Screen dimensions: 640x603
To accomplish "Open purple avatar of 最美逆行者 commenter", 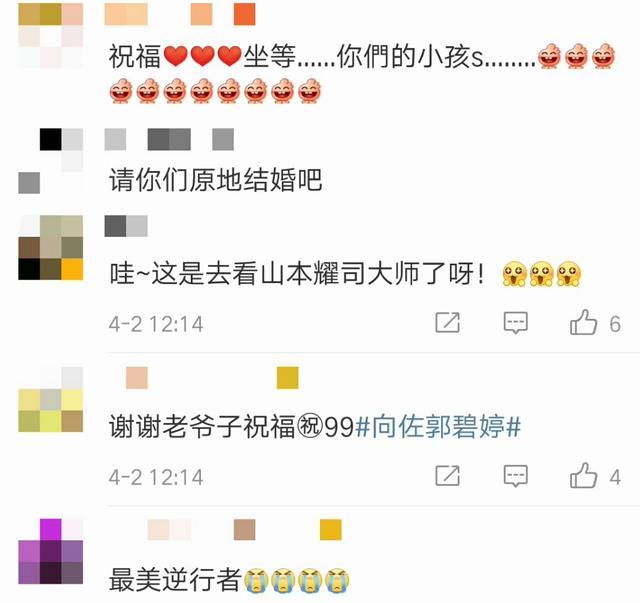I will click(51, 552).
